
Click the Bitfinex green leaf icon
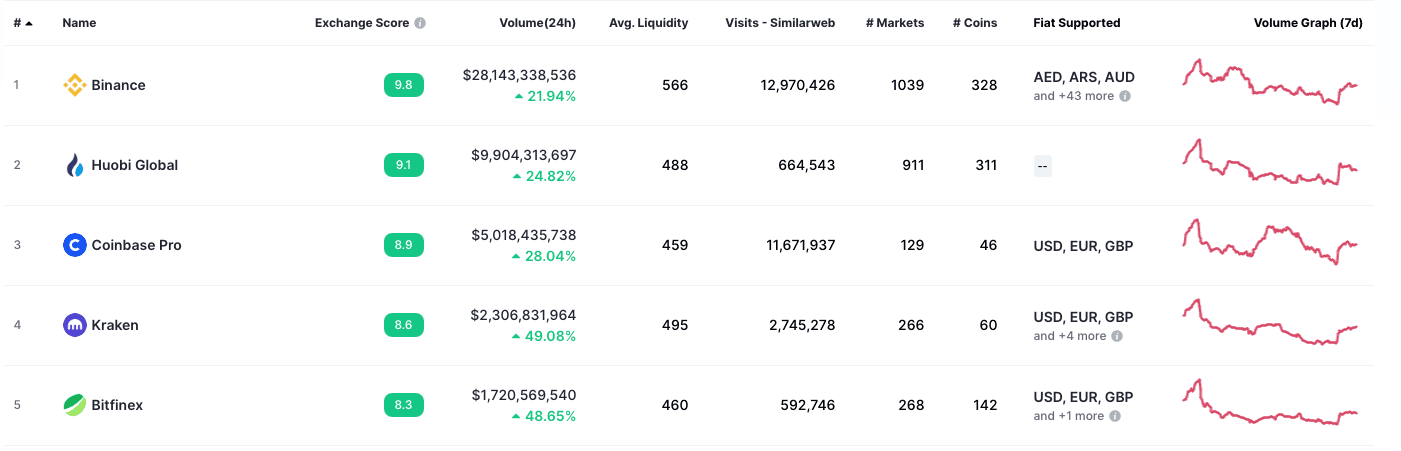[74, 405]
